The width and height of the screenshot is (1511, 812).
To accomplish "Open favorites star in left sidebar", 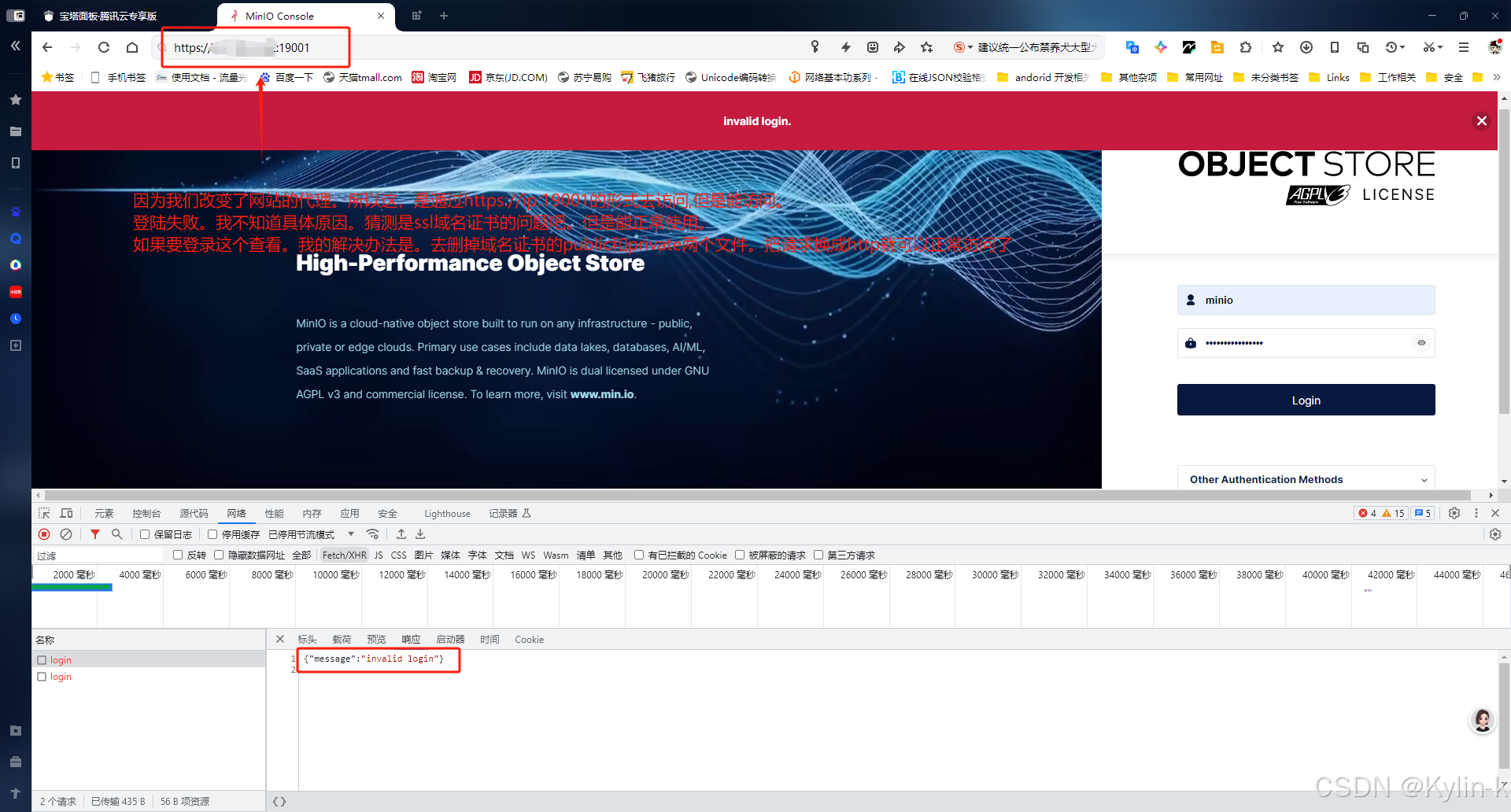I will 15,100.
